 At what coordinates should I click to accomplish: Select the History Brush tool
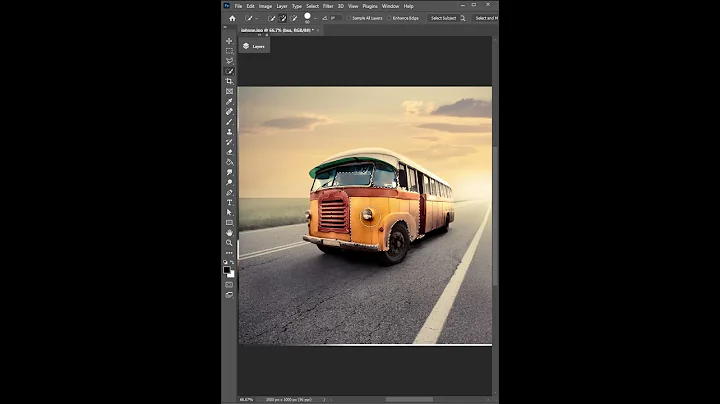pos(229,142)
